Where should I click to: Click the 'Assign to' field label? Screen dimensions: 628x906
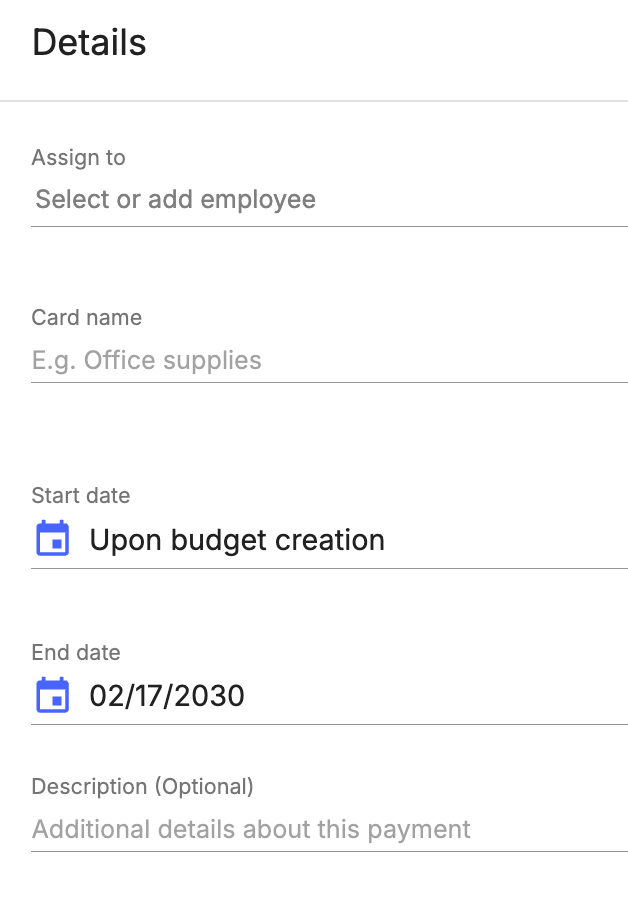(79, 157)
